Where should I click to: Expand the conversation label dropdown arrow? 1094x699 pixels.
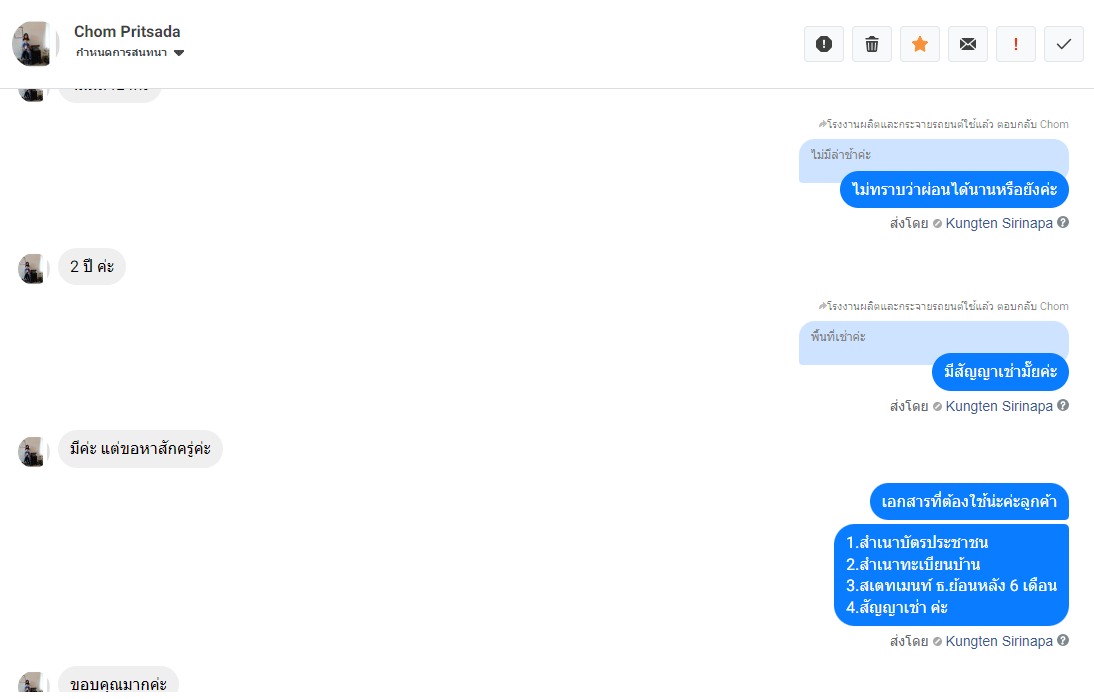coord(179,53)
